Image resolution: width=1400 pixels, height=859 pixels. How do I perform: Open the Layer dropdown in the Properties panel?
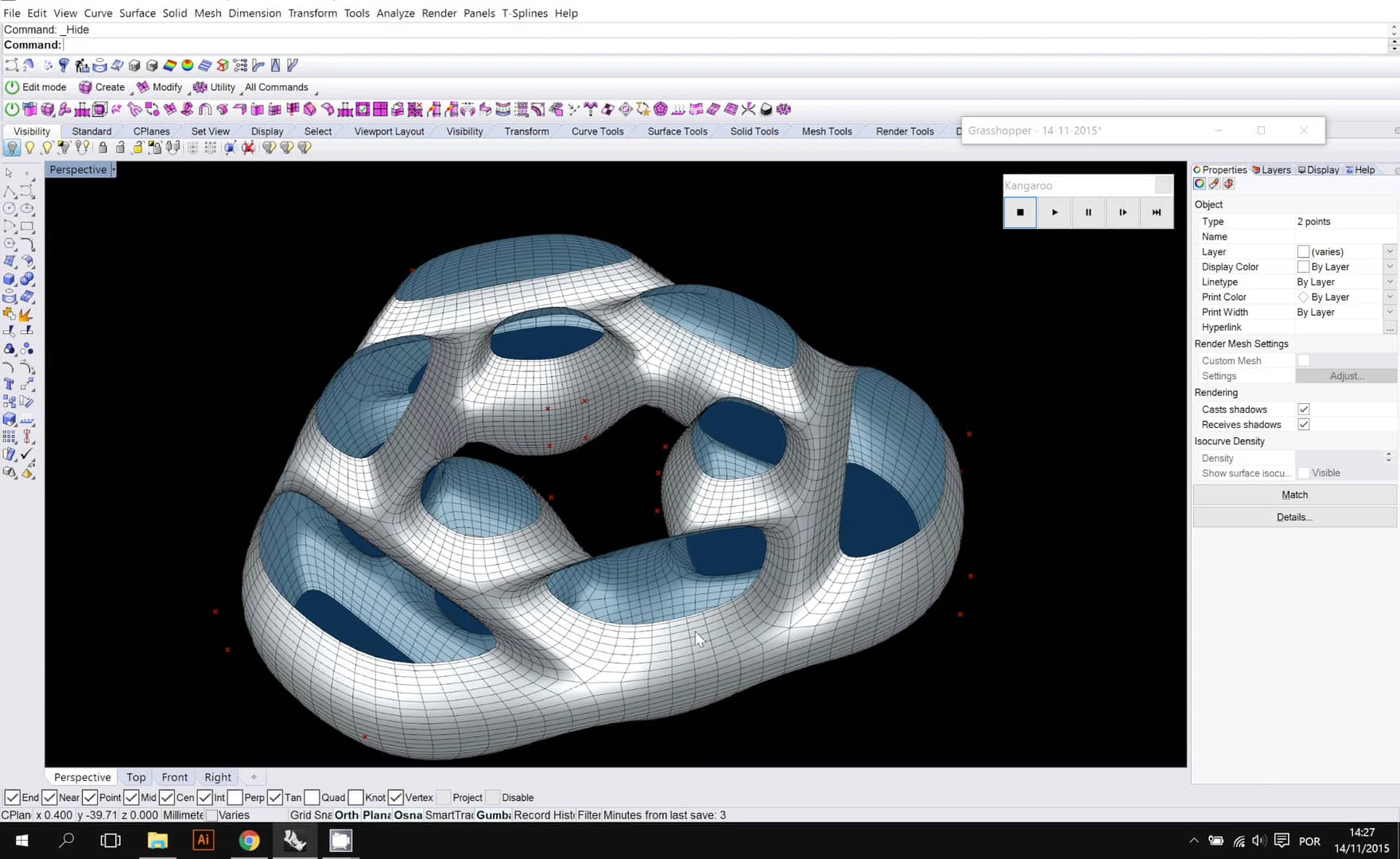pyautogui.click(x=1390, y=251)
